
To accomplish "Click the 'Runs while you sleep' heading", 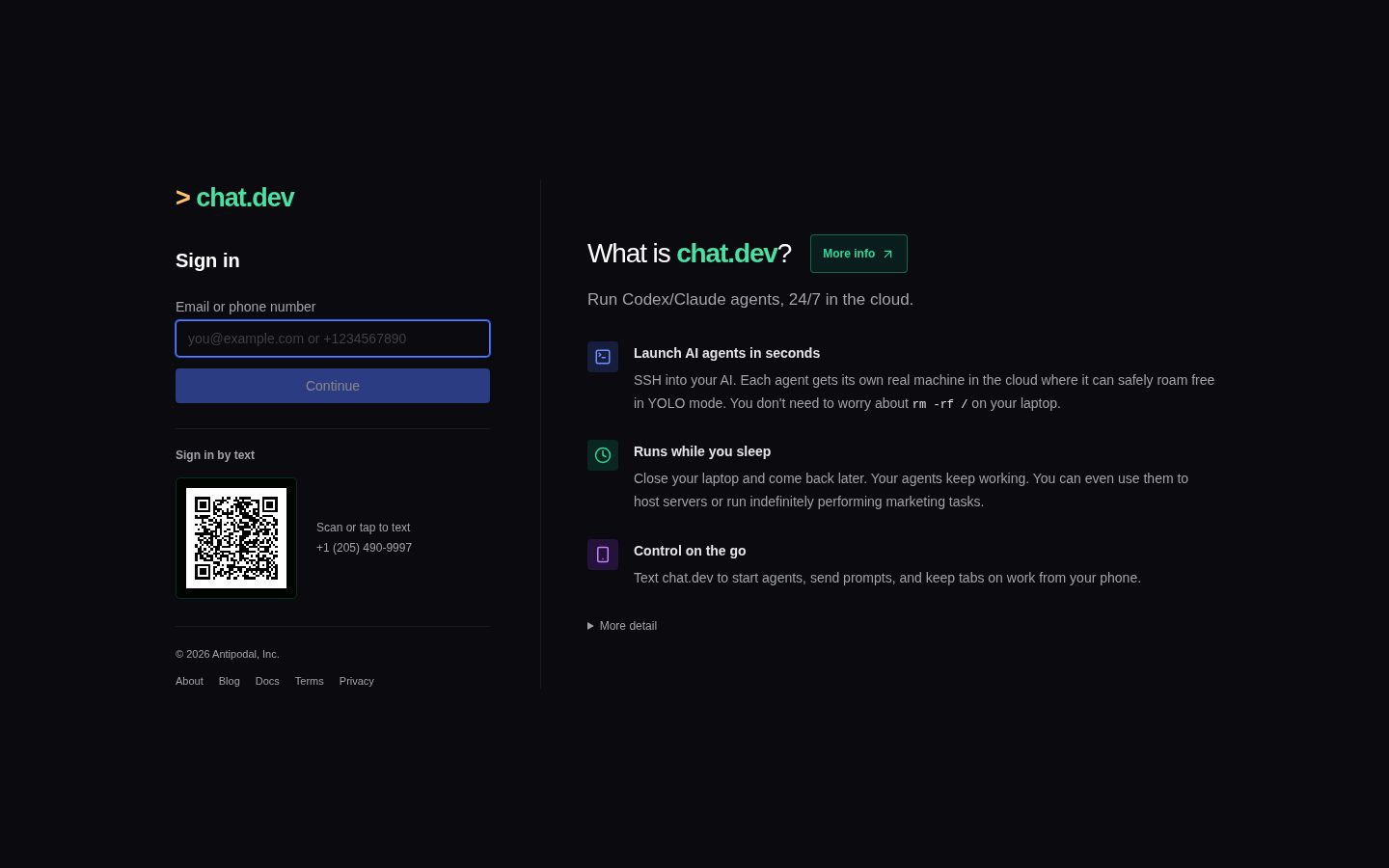I will [x=702, y=451].
